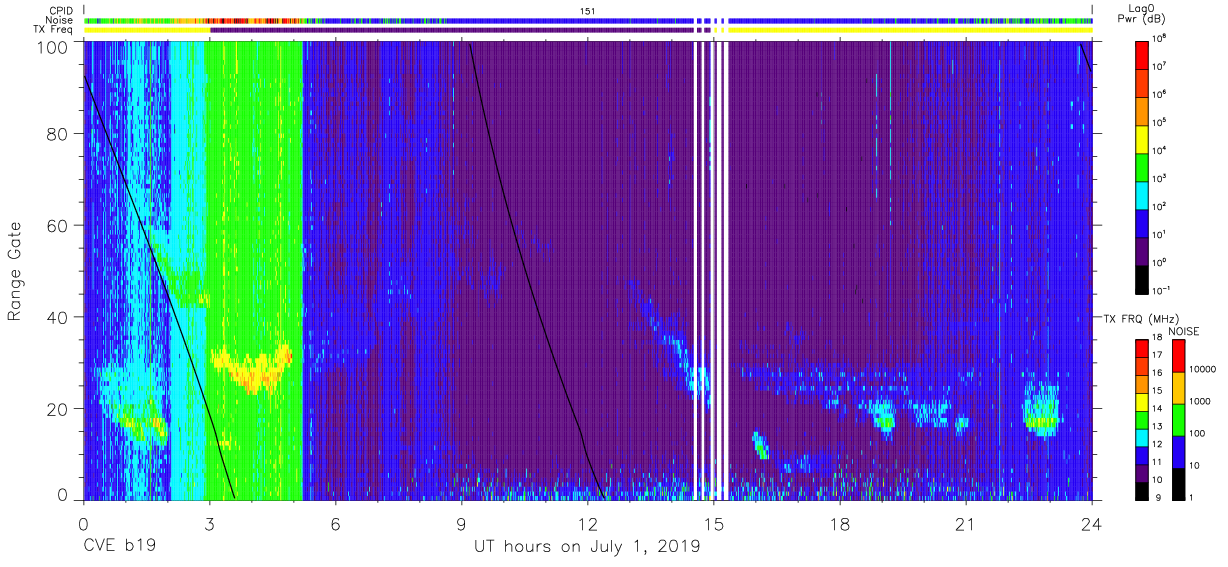The height and width of the screenshot is (567, 1228).
Task: Click the UT hours on July 1, 2019 label
Action: (x=587, y=547)
